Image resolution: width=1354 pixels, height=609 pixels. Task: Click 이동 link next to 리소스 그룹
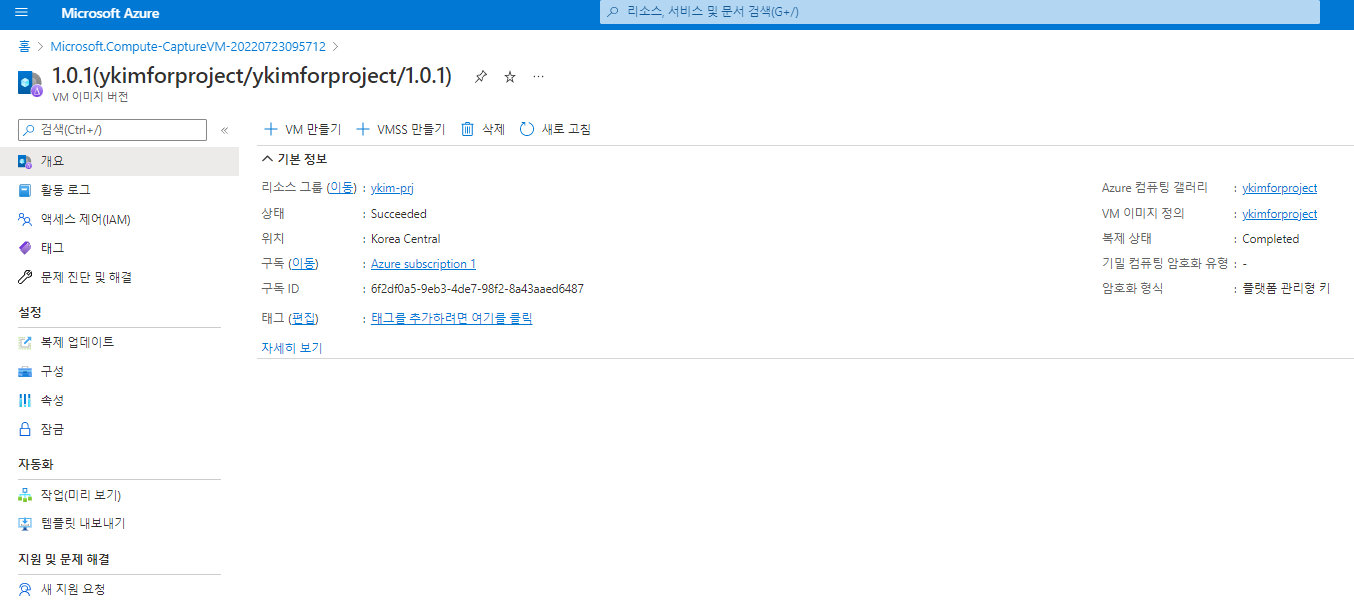[x=342, y=187]
